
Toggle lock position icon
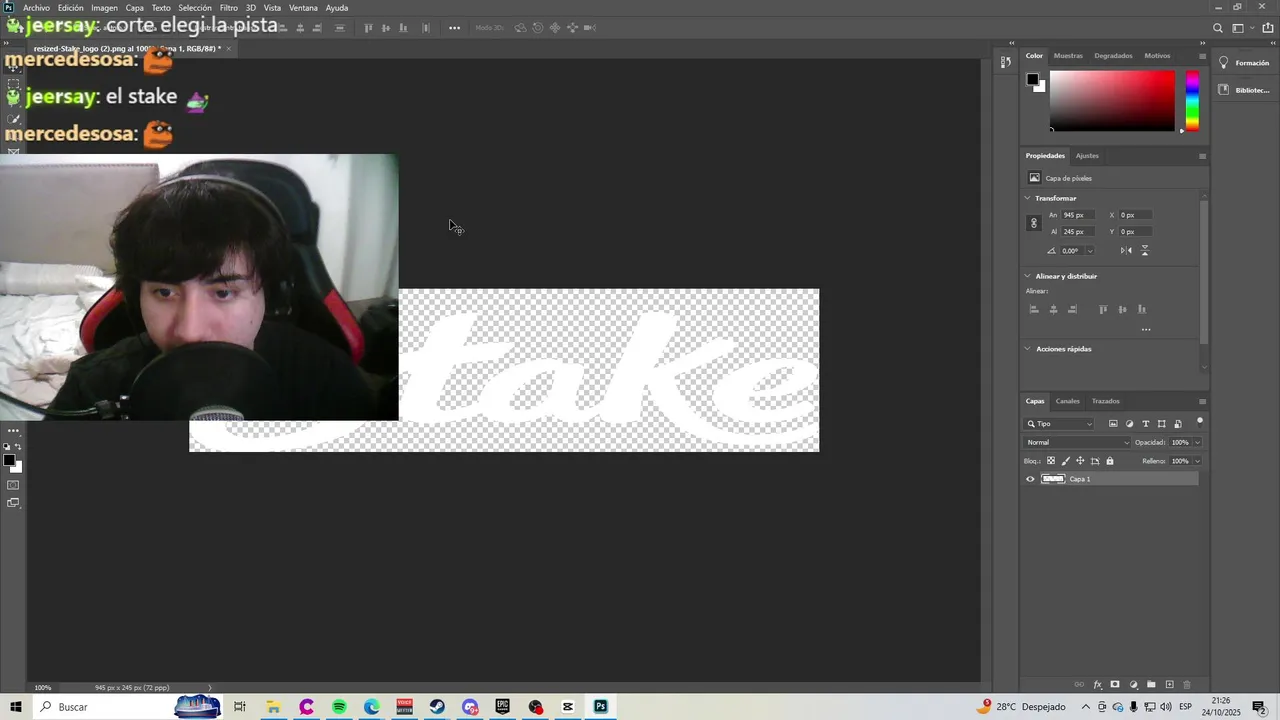[1080, 461]
